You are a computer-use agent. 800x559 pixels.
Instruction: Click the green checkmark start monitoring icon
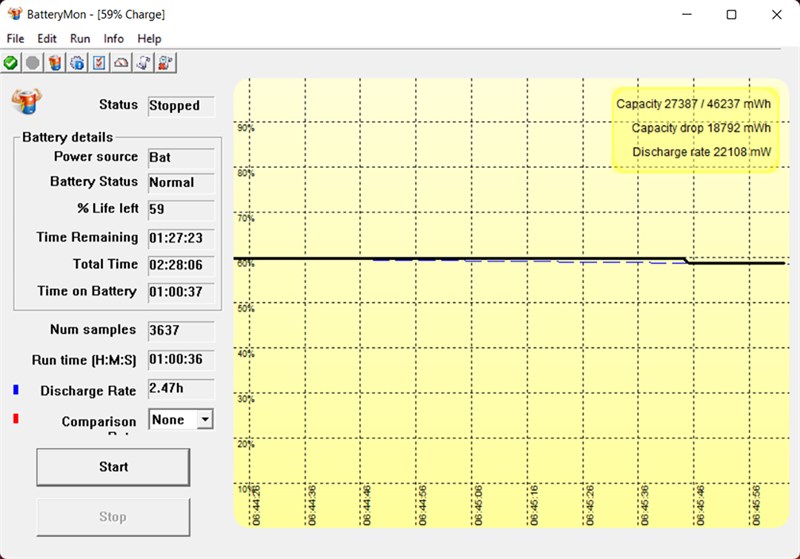pyautogui.click(x=11, y=63)
